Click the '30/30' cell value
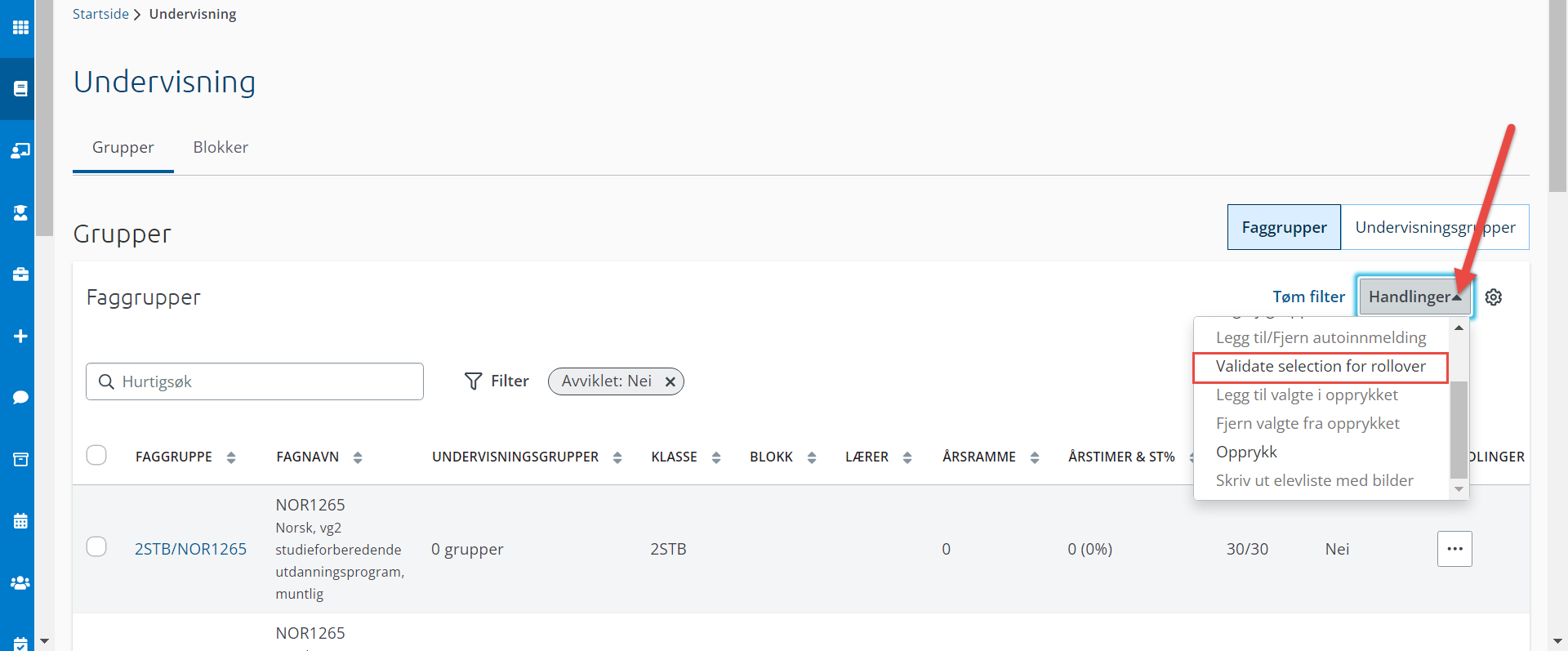1568x651 pixels. 1247,549
